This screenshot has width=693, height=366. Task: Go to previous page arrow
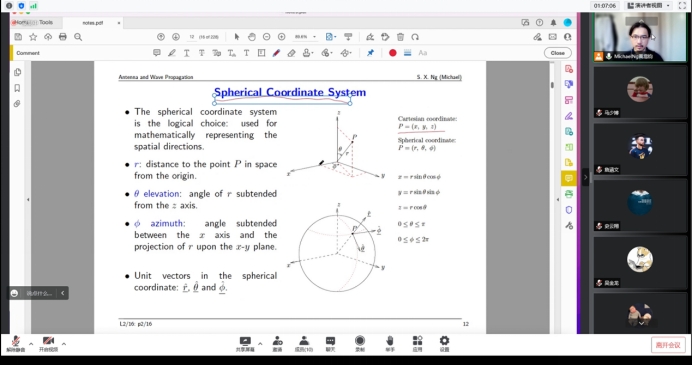coord(161,37)
